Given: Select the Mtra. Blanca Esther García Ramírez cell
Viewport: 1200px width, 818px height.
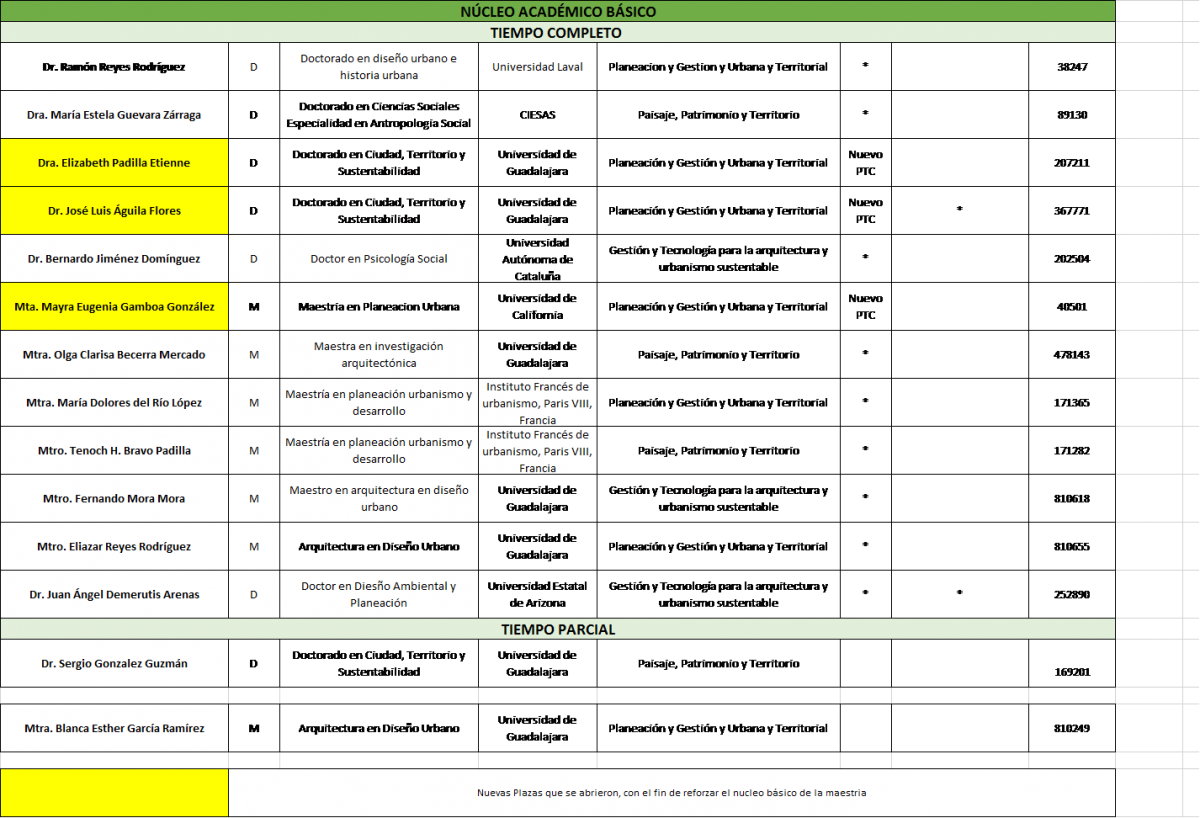Looking at the screenshot, I should [x=114, y=729].
